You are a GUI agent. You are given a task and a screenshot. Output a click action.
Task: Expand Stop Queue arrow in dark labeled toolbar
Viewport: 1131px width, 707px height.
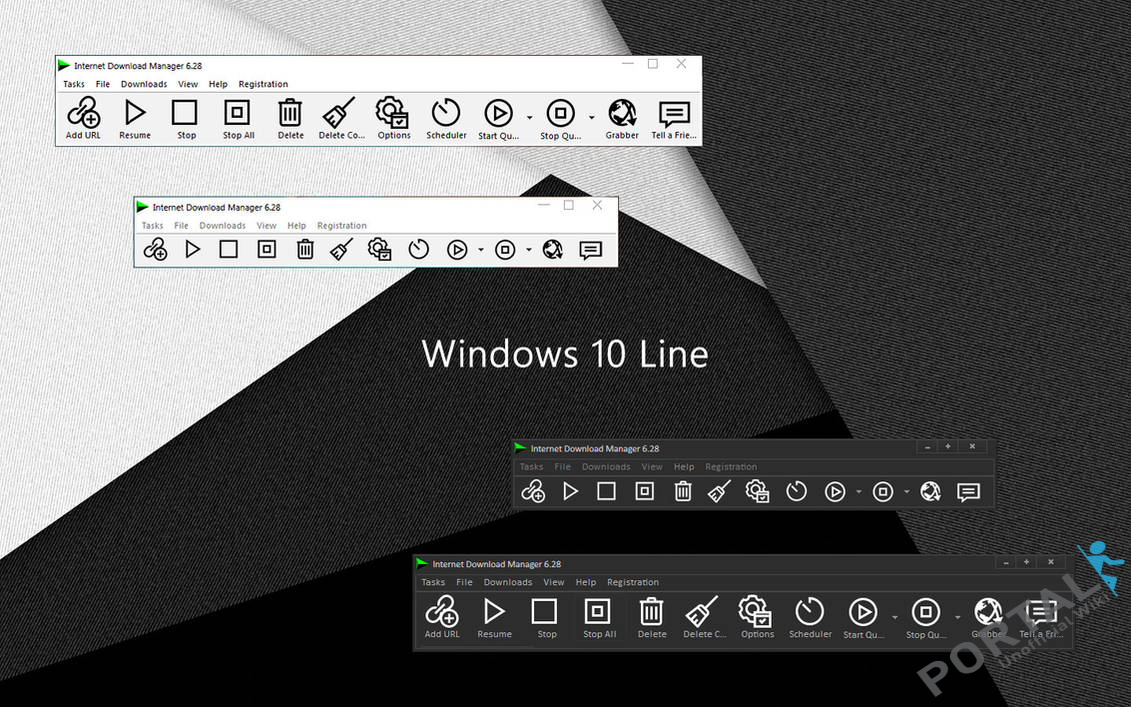tap(958, 617)
